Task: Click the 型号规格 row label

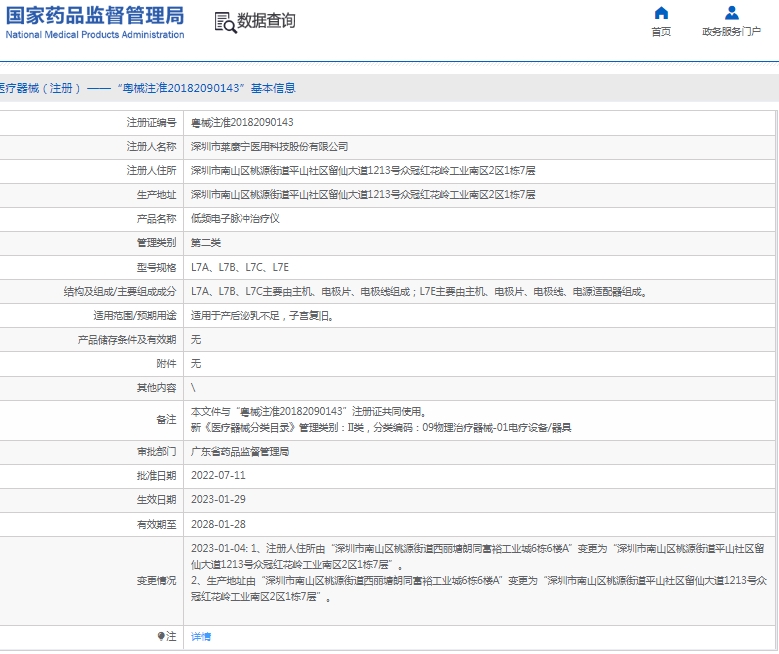Action: tap(156, 267)
